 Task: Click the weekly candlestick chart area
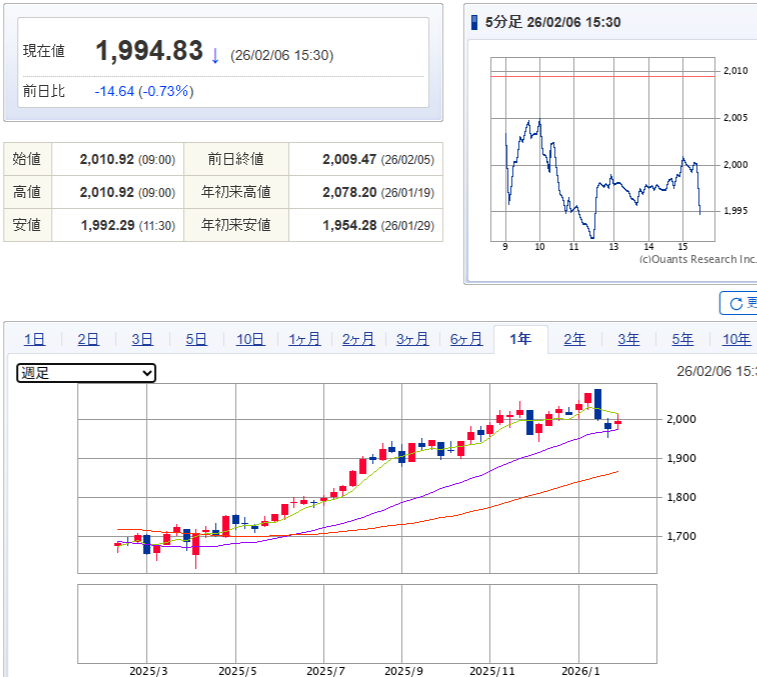tap(367, 478)
